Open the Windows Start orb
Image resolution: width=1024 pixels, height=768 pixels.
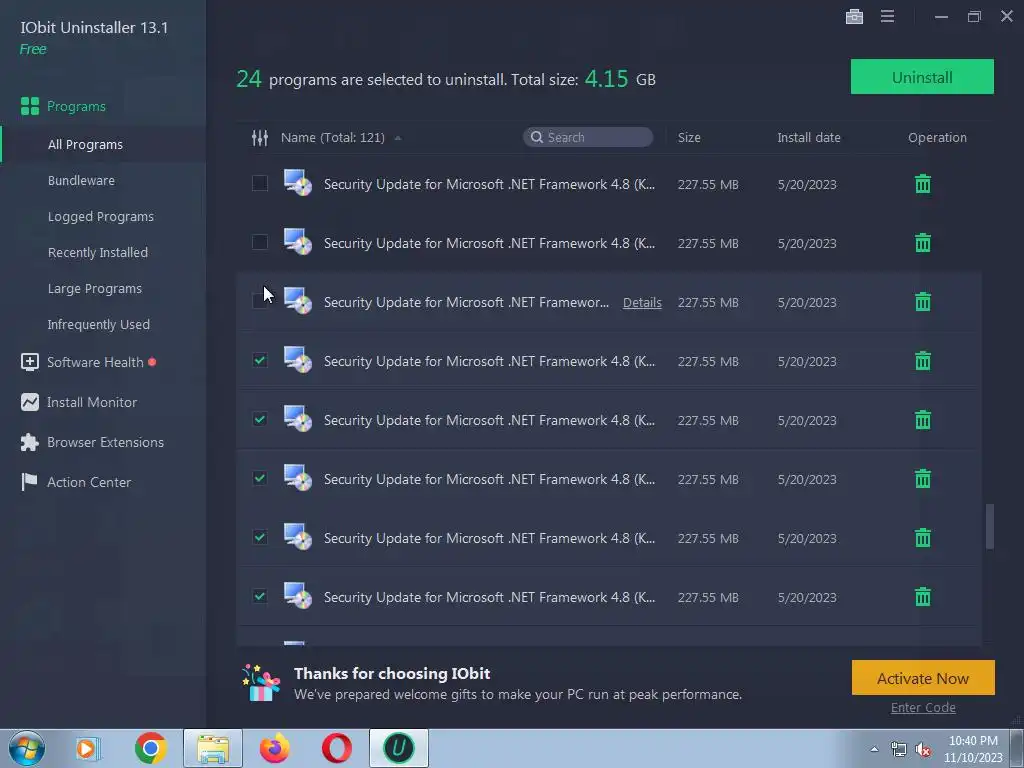tap(27, 748)
